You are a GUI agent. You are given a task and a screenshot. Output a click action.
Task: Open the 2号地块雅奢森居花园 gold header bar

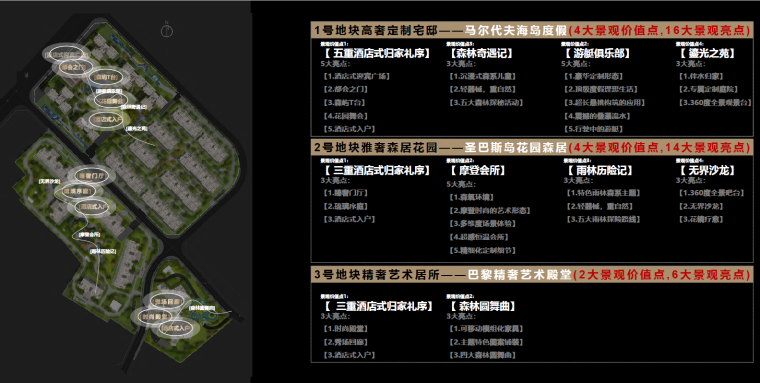[x=532, y=147]
